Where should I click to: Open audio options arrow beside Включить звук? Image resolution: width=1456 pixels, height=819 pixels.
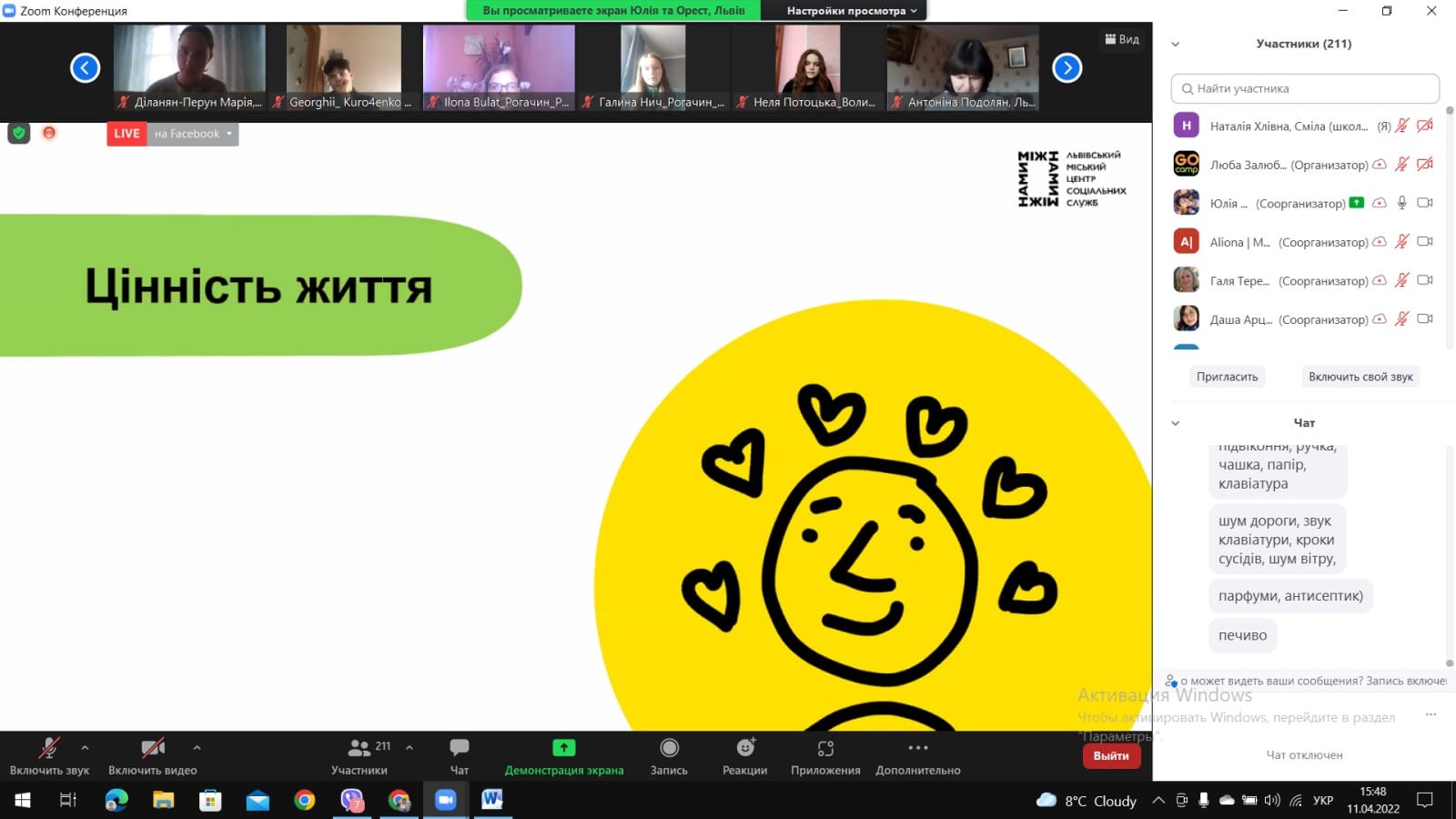(85, 747)
